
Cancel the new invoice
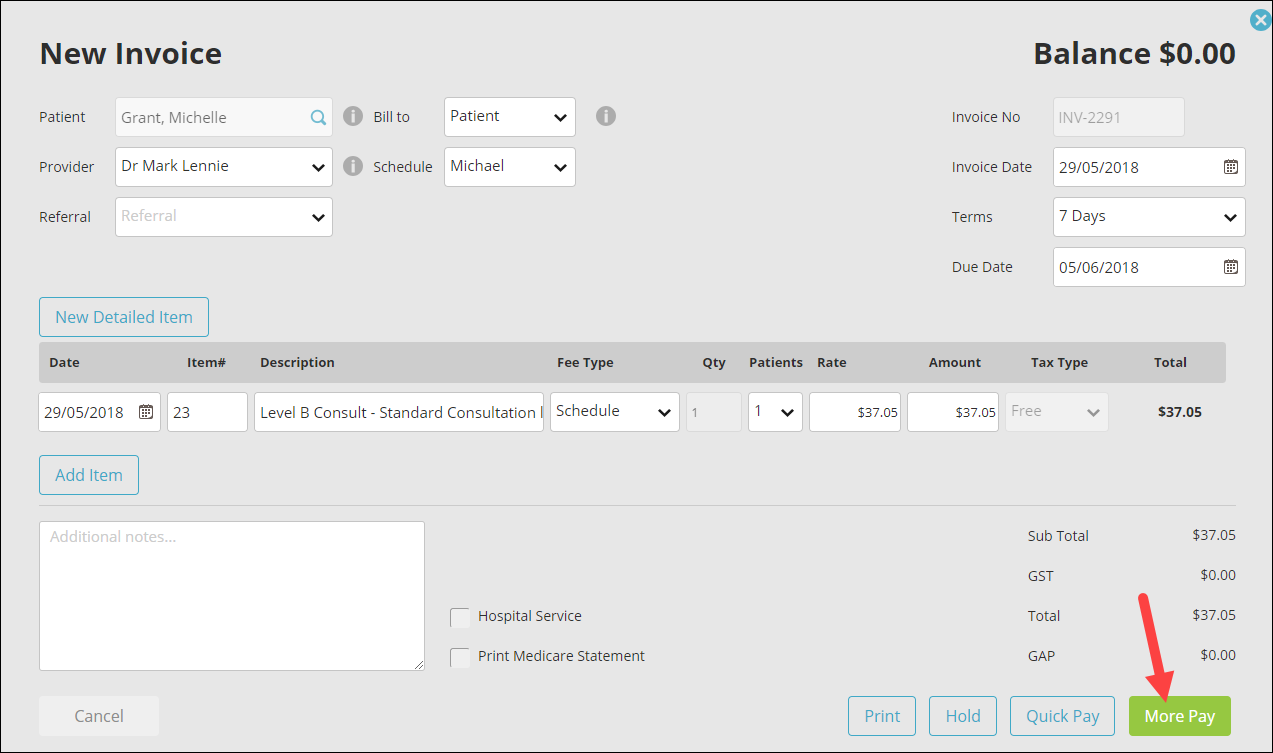click(99, 716)
